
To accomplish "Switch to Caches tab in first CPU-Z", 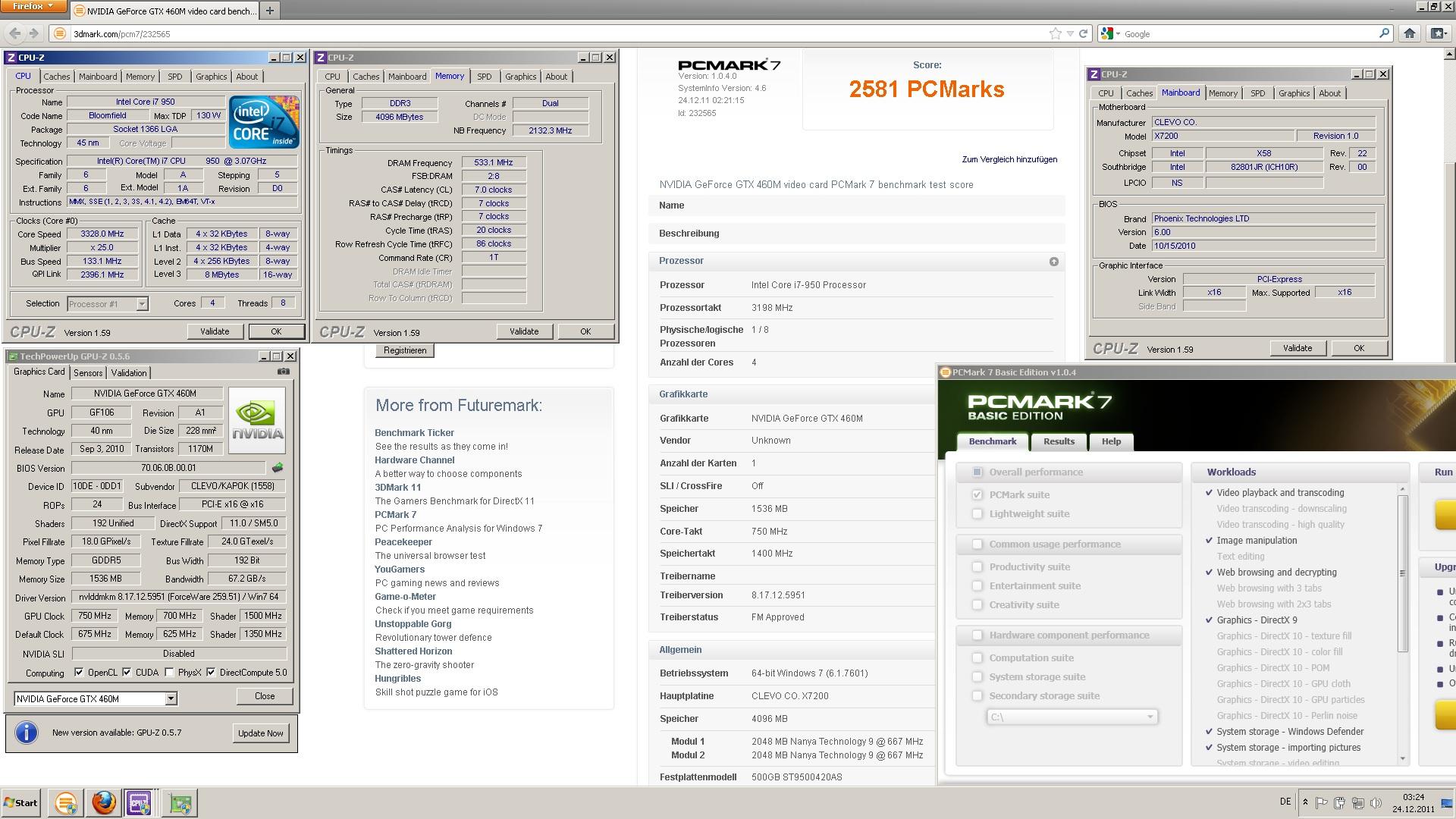I will point(56,77).
